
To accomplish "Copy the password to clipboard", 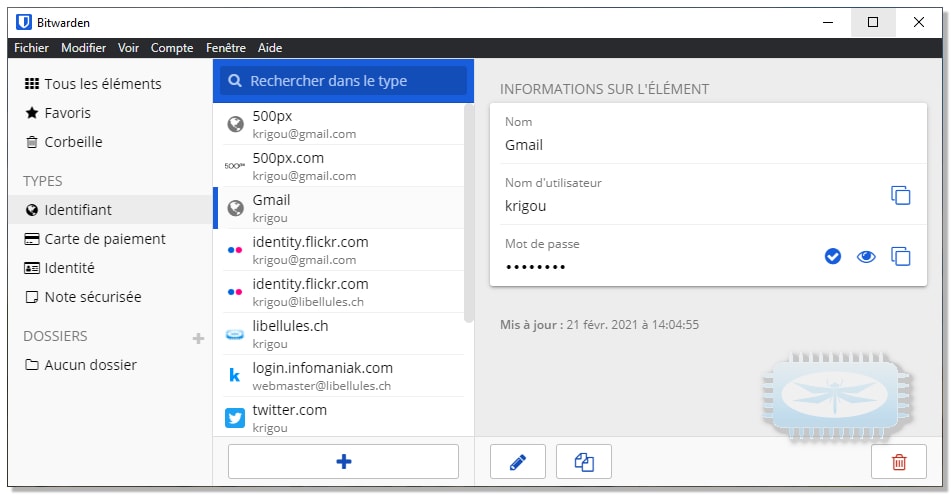I will coord(900,257).
